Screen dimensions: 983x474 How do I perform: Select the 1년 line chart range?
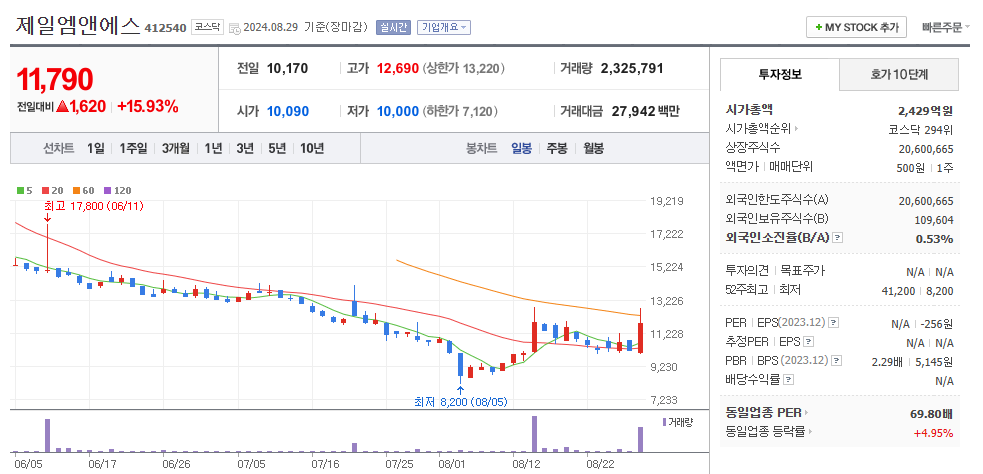(x=213, y=149)
